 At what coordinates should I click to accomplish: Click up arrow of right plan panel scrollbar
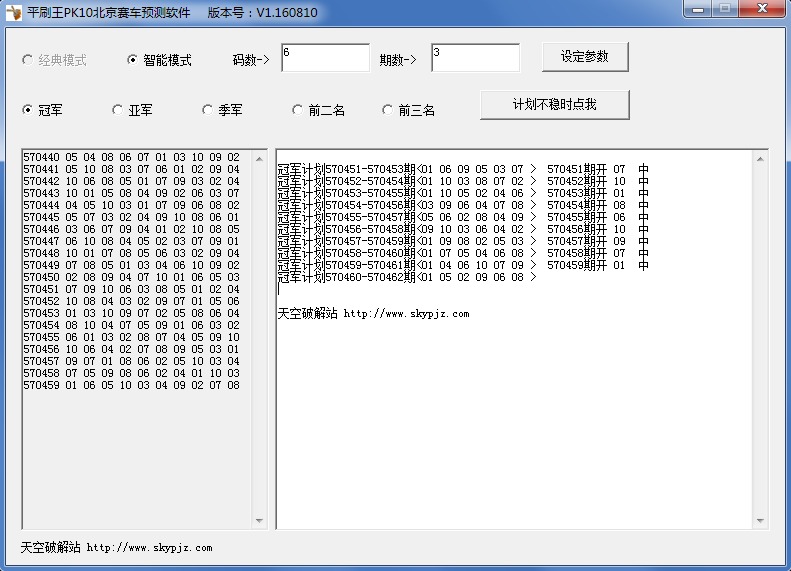tap(760, 158)
